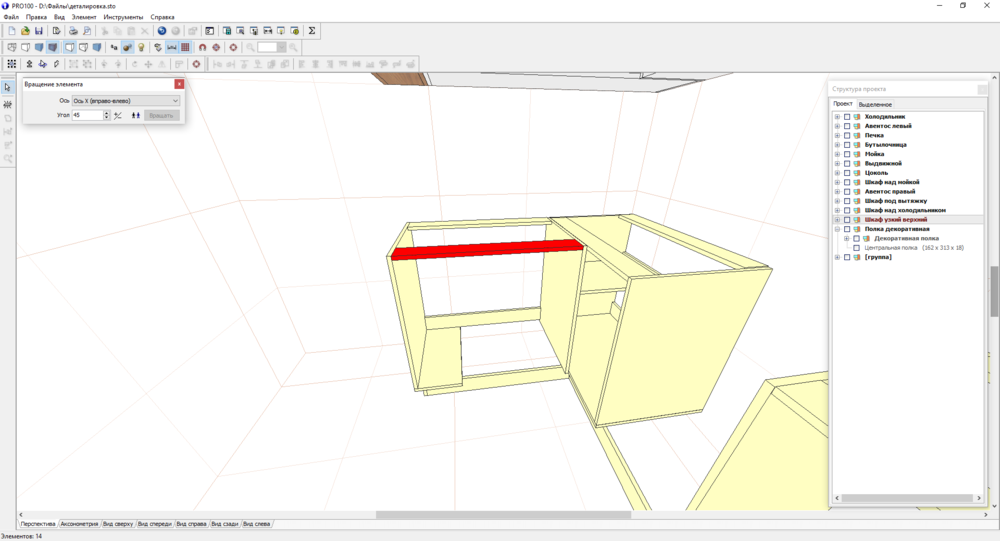Screen dimensions: 1000x541
Task: Open print preview with the magnifier-page icon
Action: 87,31
